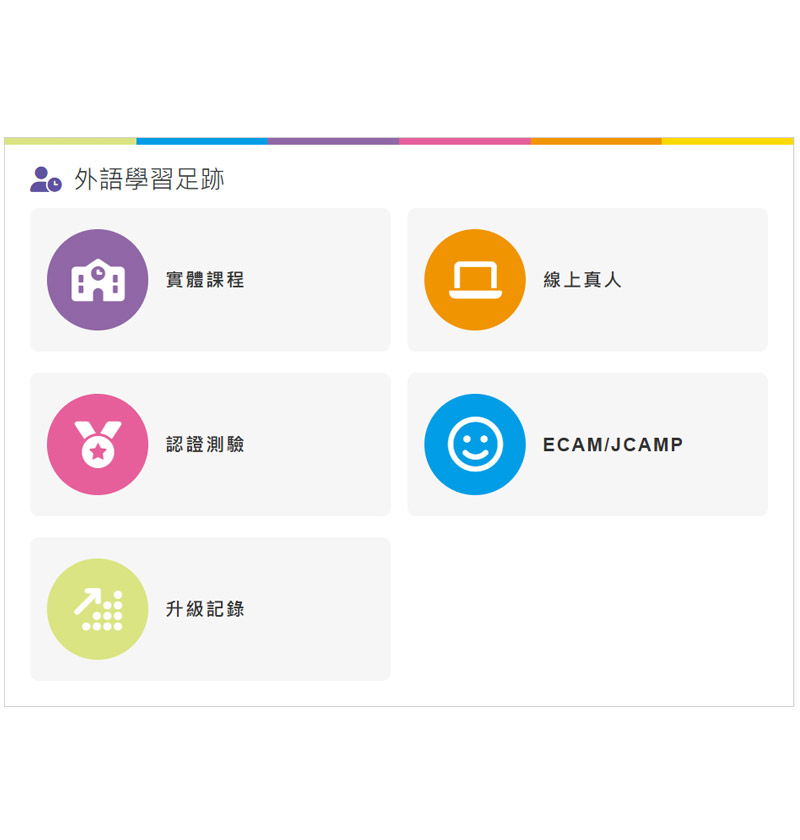Click the purple segment of top bar
Screen dimensions: 800x840
tap(333, 141)
